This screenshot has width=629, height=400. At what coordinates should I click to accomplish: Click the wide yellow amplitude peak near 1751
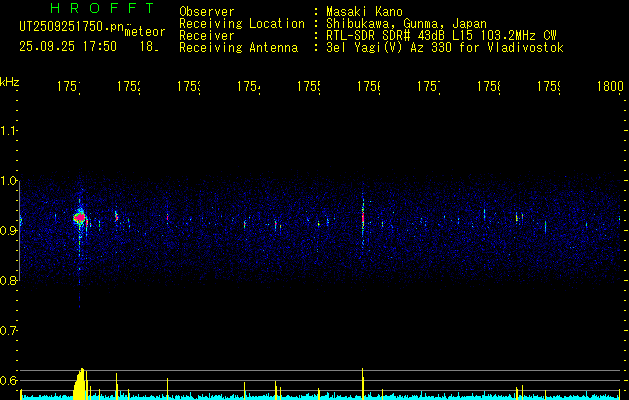click(x=80, y=384)
